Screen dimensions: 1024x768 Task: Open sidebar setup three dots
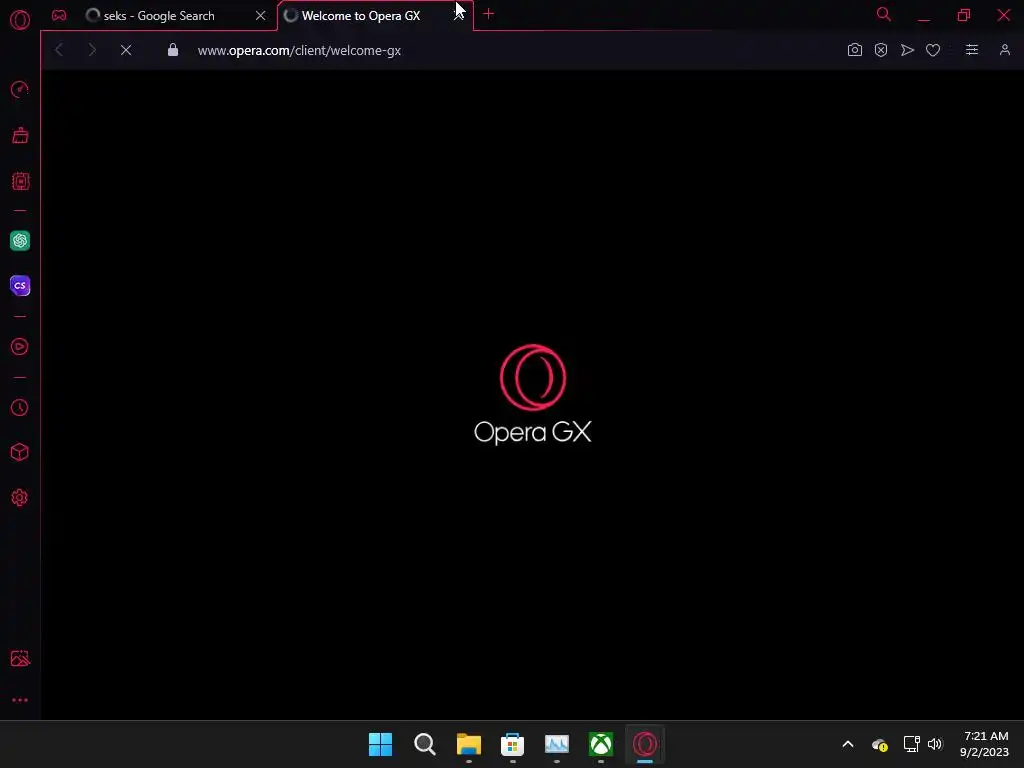[20, 700]
